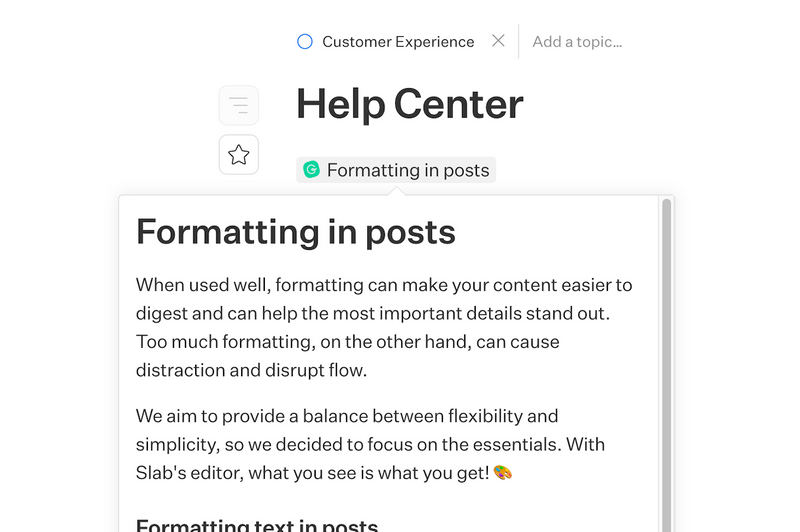Click the blue circle Customer Experience topic icon
The width and height of the screenshot is (800, 532).
[305, 42]
